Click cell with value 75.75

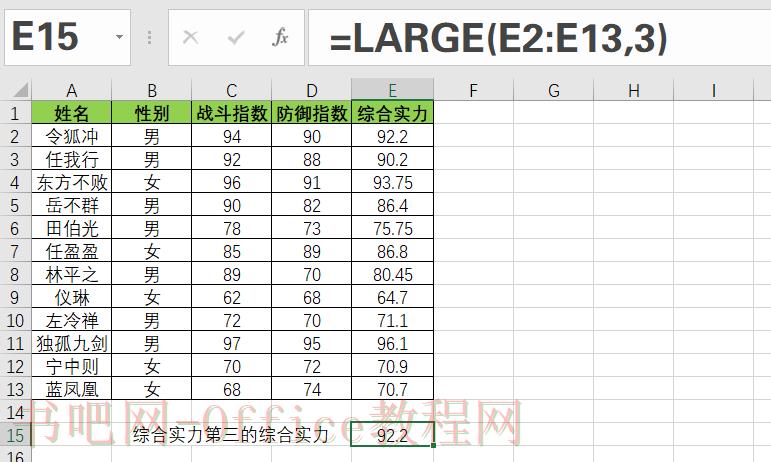(x=392, y=228)
